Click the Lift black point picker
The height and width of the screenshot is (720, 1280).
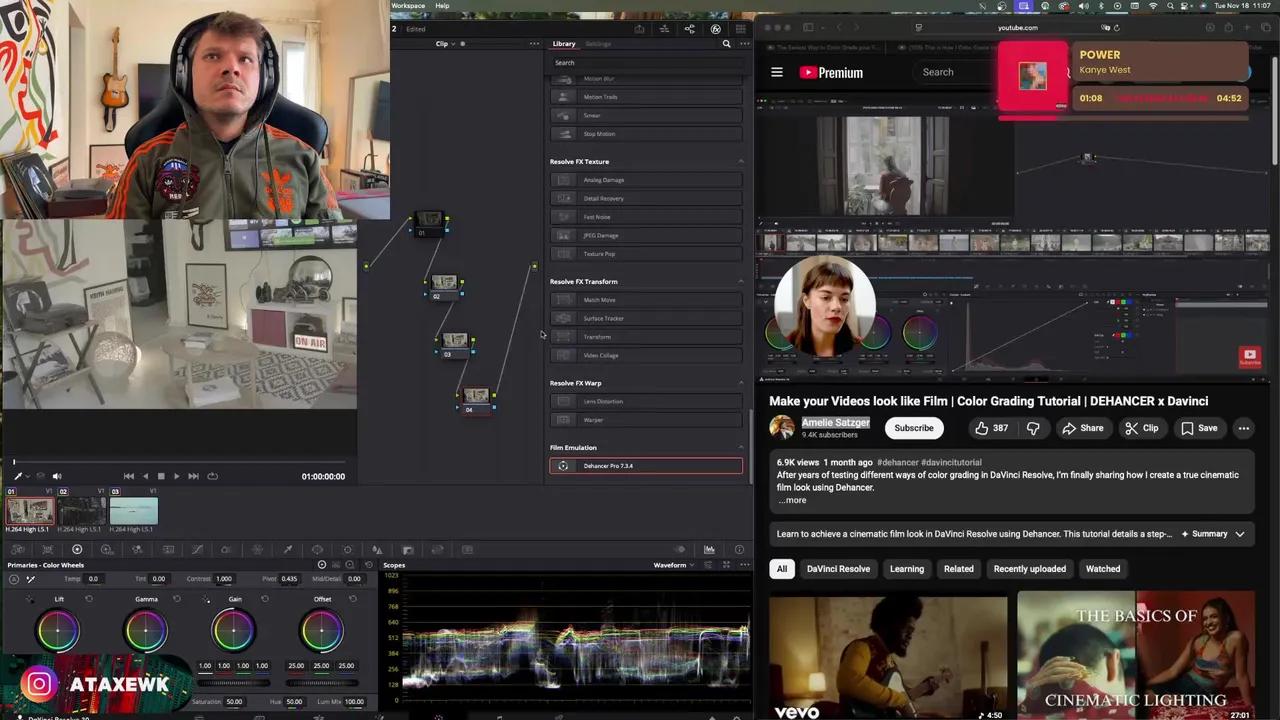(x=30, y=599)
